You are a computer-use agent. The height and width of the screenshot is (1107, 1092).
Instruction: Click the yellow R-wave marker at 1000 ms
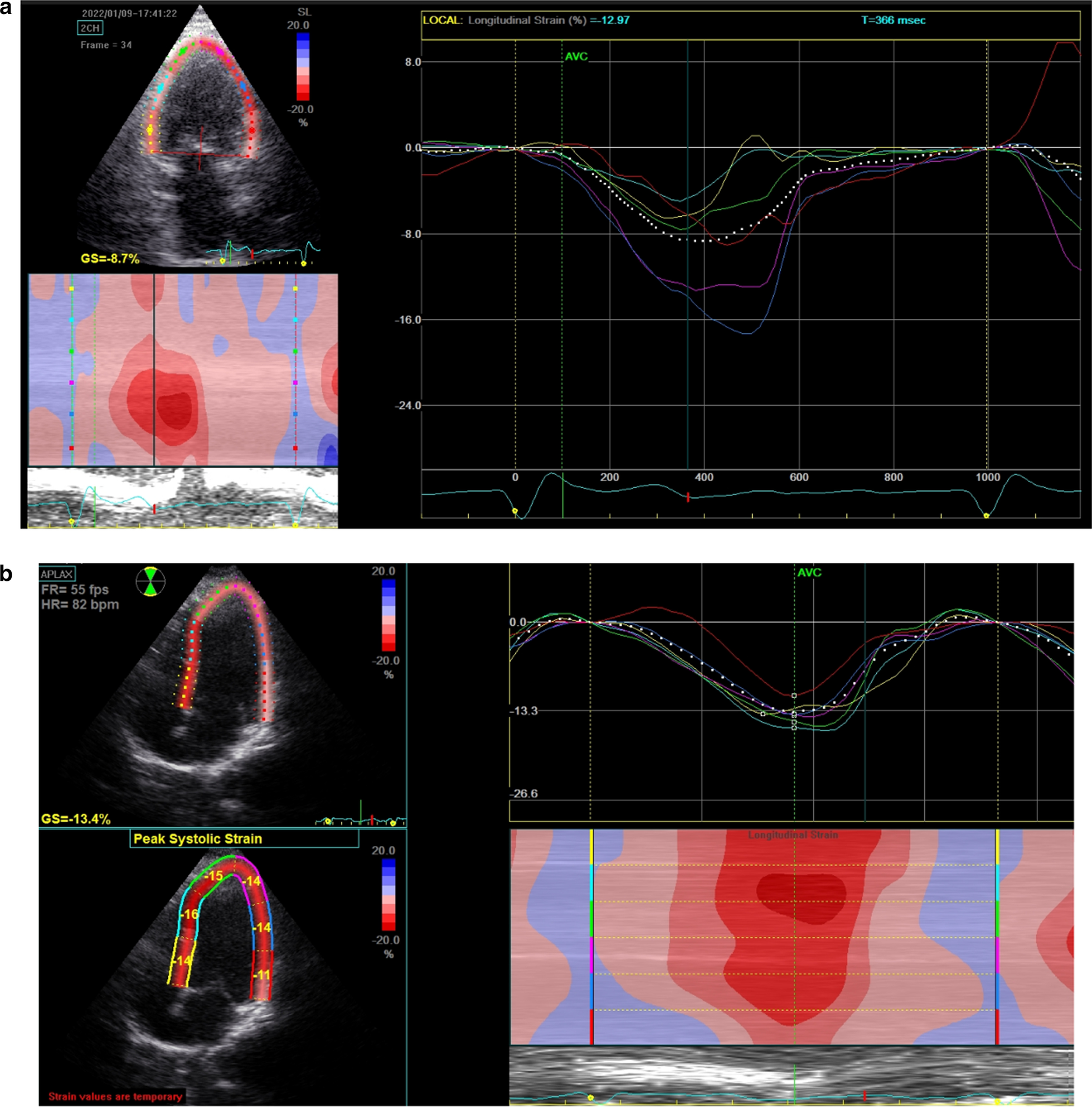coord(986,516)
